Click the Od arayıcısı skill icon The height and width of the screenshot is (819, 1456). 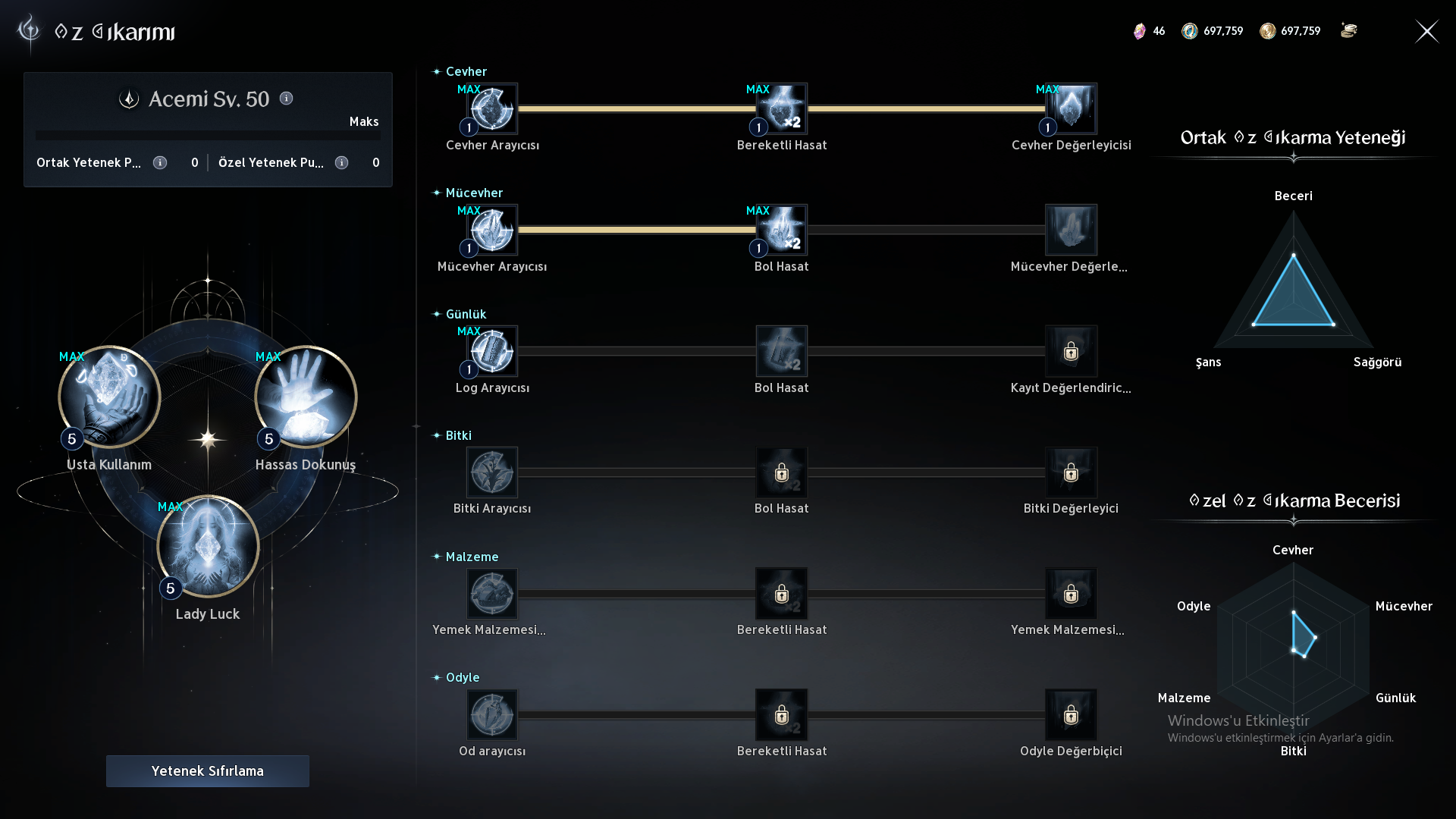[492, 714]
